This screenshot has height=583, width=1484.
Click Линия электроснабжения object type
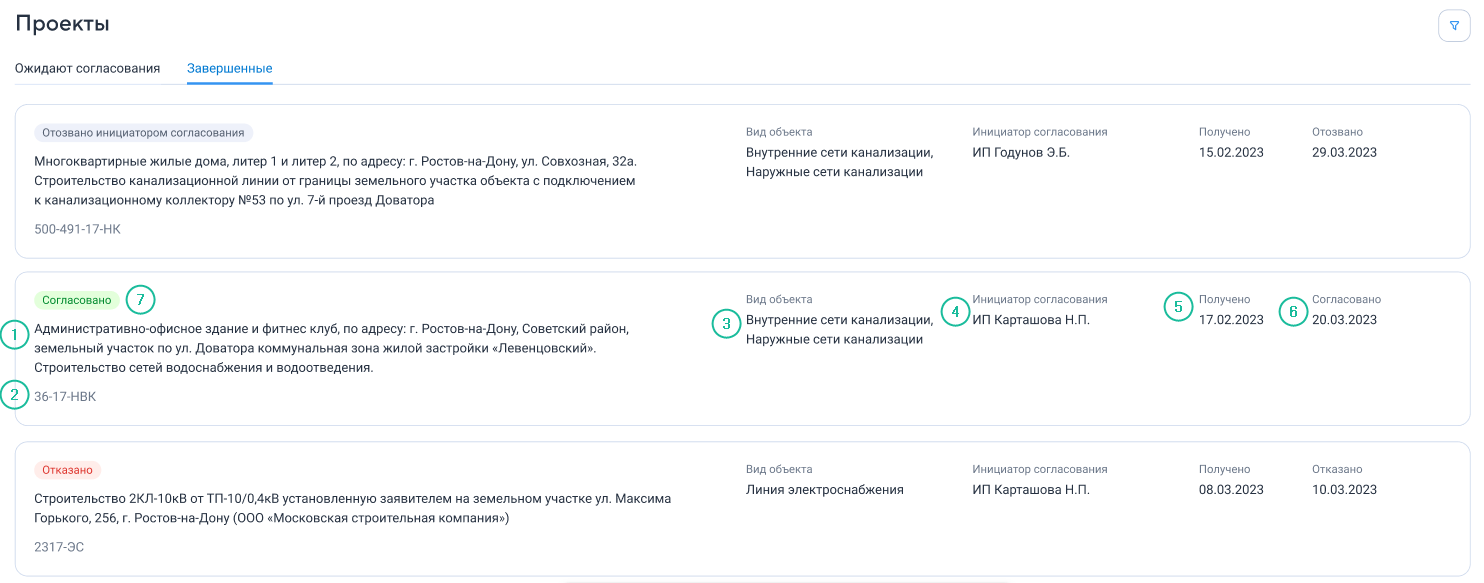[825, 490]
